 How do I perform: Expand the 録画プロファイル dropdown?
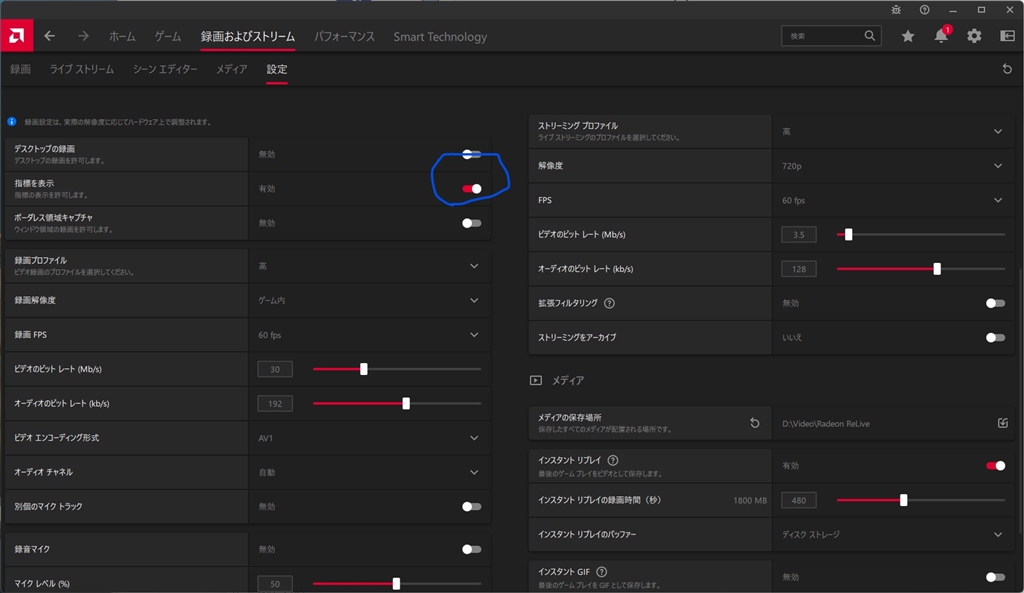click(474, 266)
